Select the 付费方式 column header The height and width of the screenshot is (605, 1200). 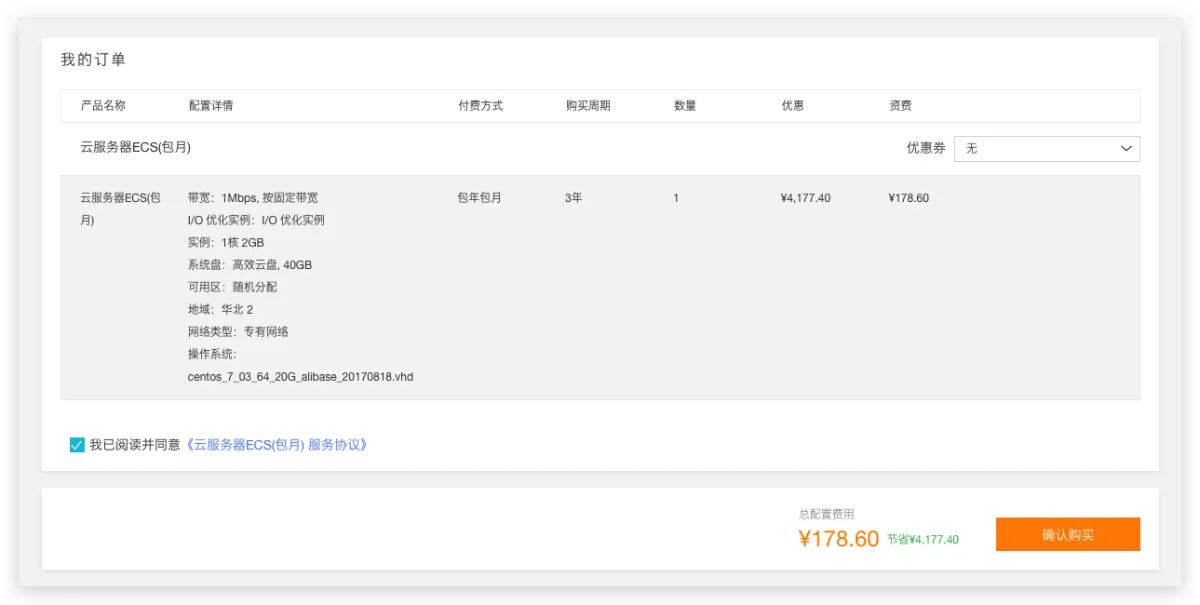480,106
